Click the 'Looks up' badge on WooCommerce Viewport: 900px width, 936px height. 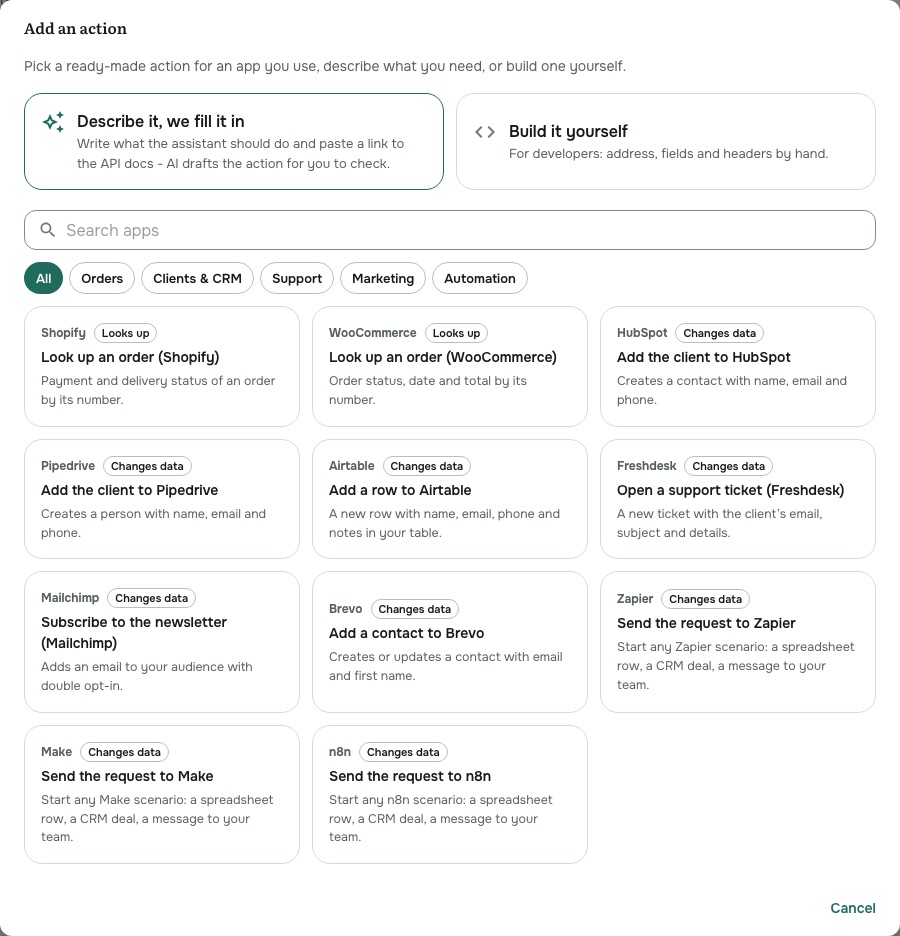pos(457,333)
